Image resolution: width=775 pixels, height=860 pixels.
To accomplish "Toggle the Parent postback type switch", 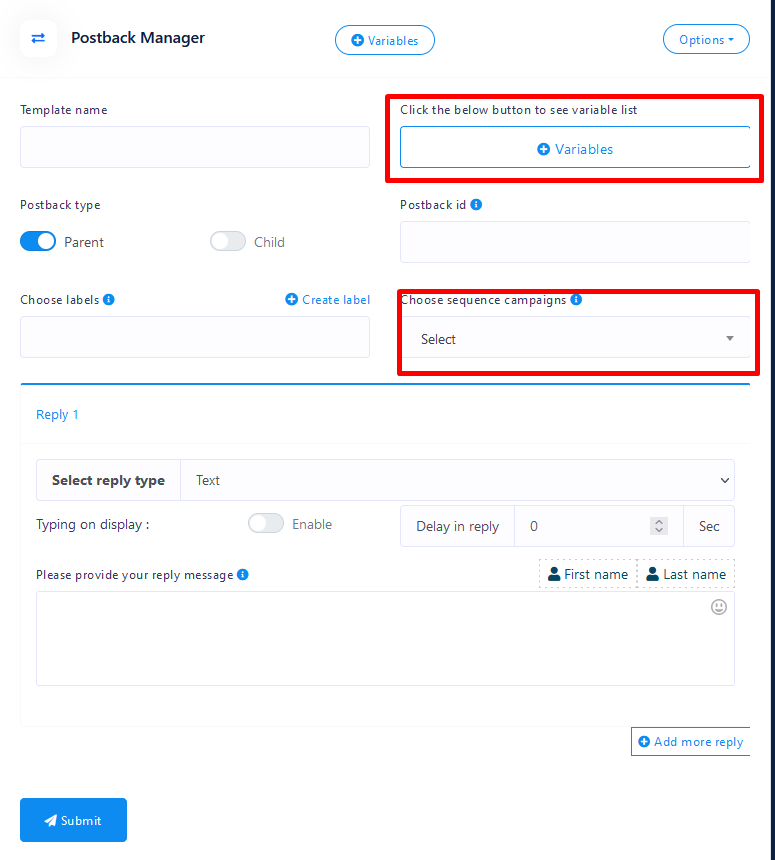I will click(38, 242).
